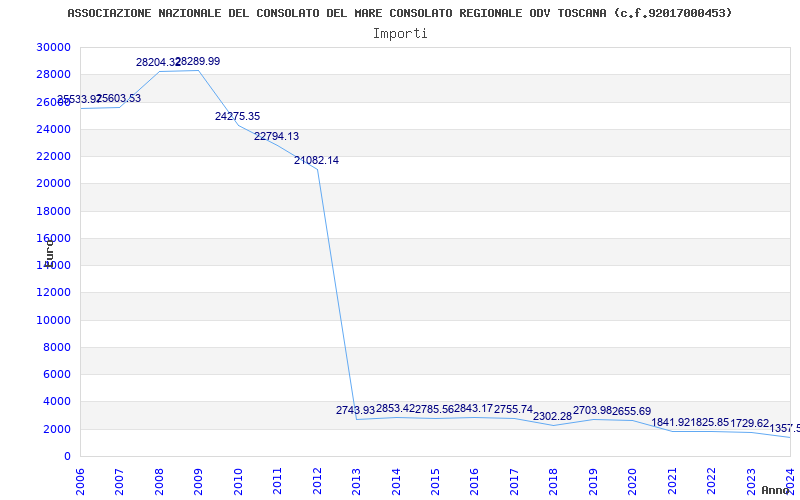Click the 30000 y-axis value
The image size is (800, 500).
pos(53,48)
